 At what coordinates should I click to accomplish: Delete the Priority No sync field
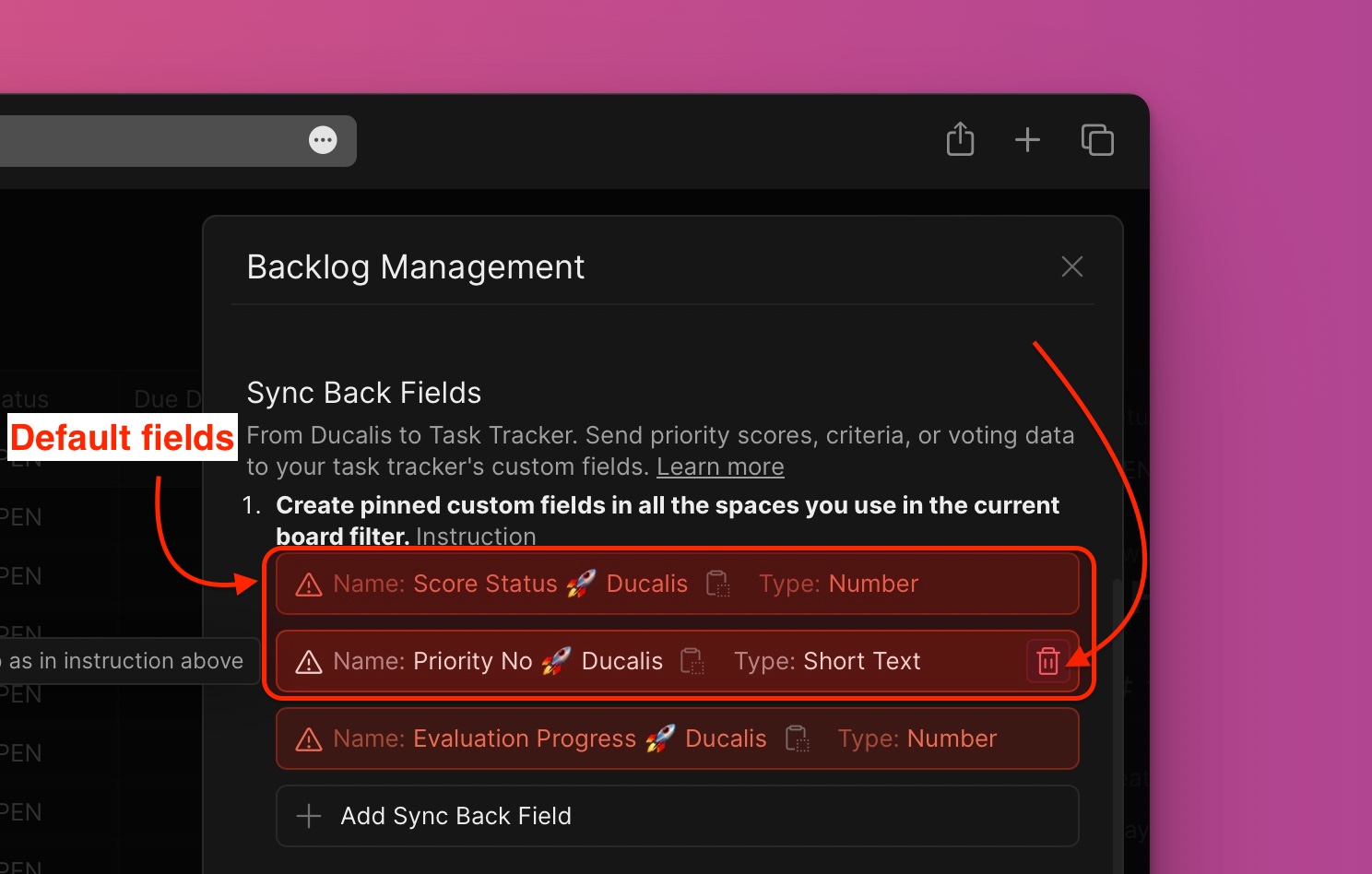point(1047,660)
